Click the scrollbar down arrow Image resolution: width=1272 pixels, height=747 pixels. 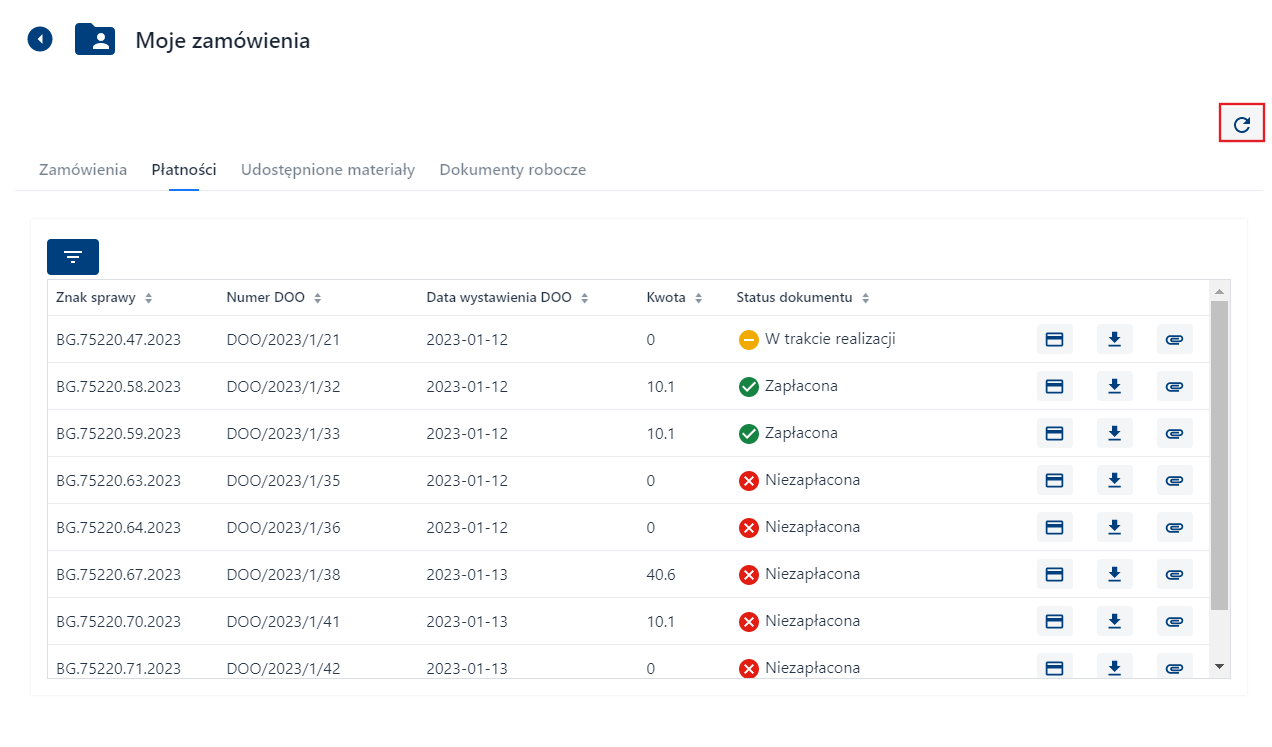click(x=1219, y=665)
